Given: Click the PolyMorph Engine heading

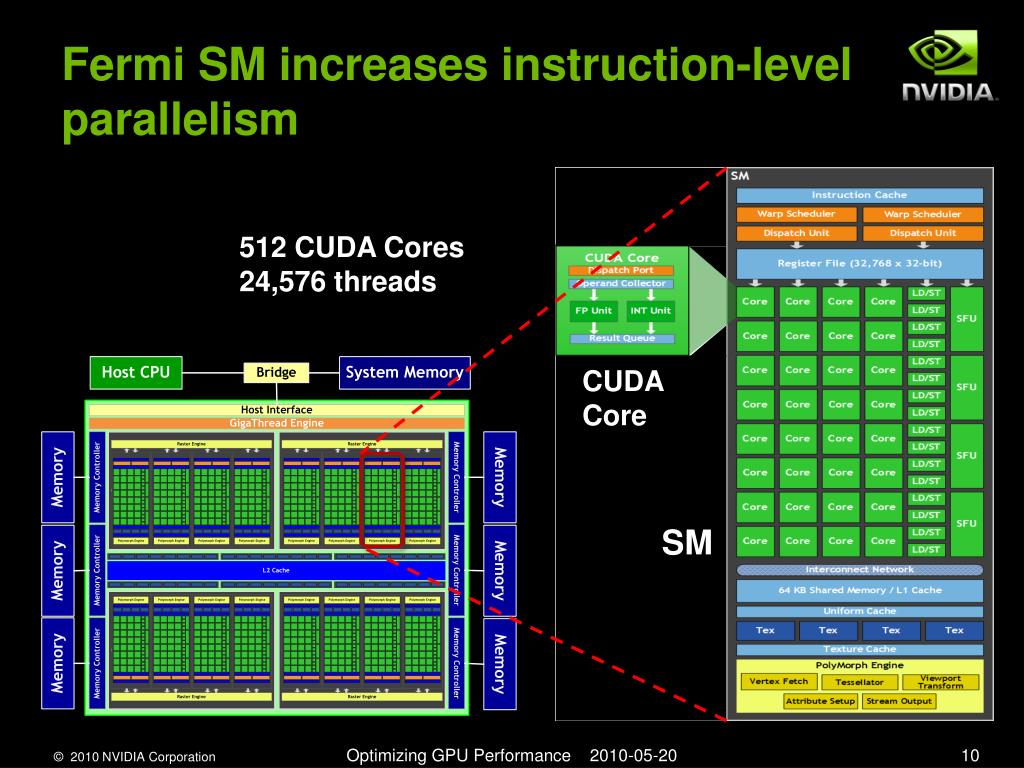Looking at the screenshot, I should [x=859, y=665].
